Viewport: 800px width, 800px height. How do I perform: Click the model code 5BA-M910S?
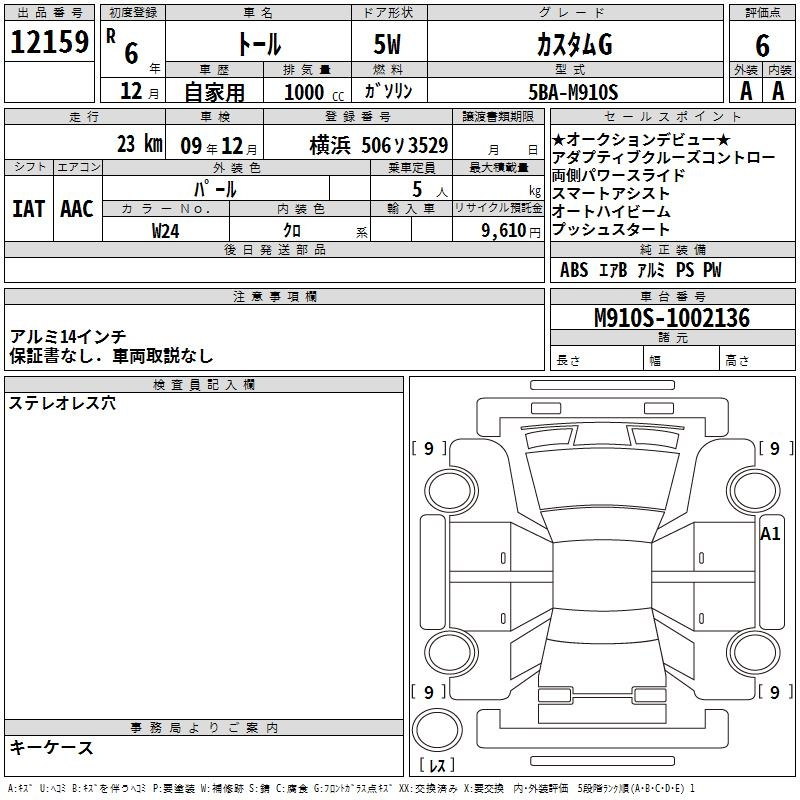tap(573, 92)
